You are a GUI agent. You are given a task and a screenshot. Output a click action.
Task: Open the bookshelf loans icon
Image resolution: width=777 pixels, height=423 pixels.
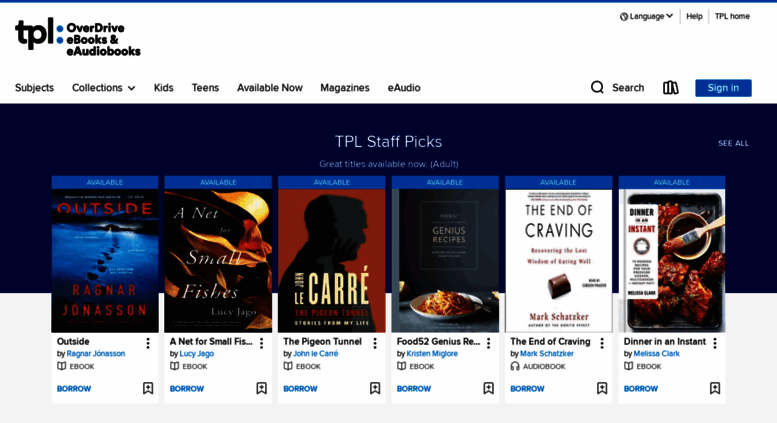tap(670, 88)
